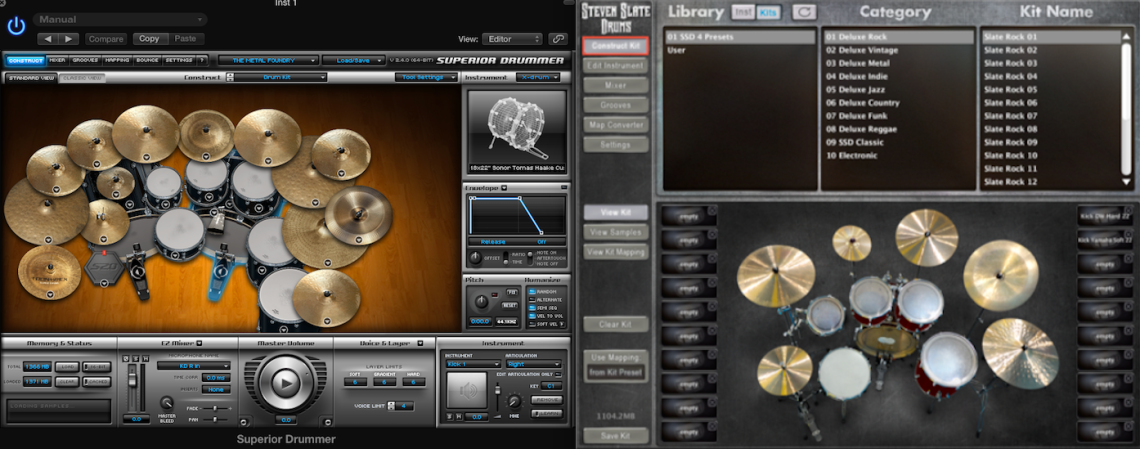Open the question mark help tab
This screenshot has height=449, width=1140.
click(x=201, y=60)
